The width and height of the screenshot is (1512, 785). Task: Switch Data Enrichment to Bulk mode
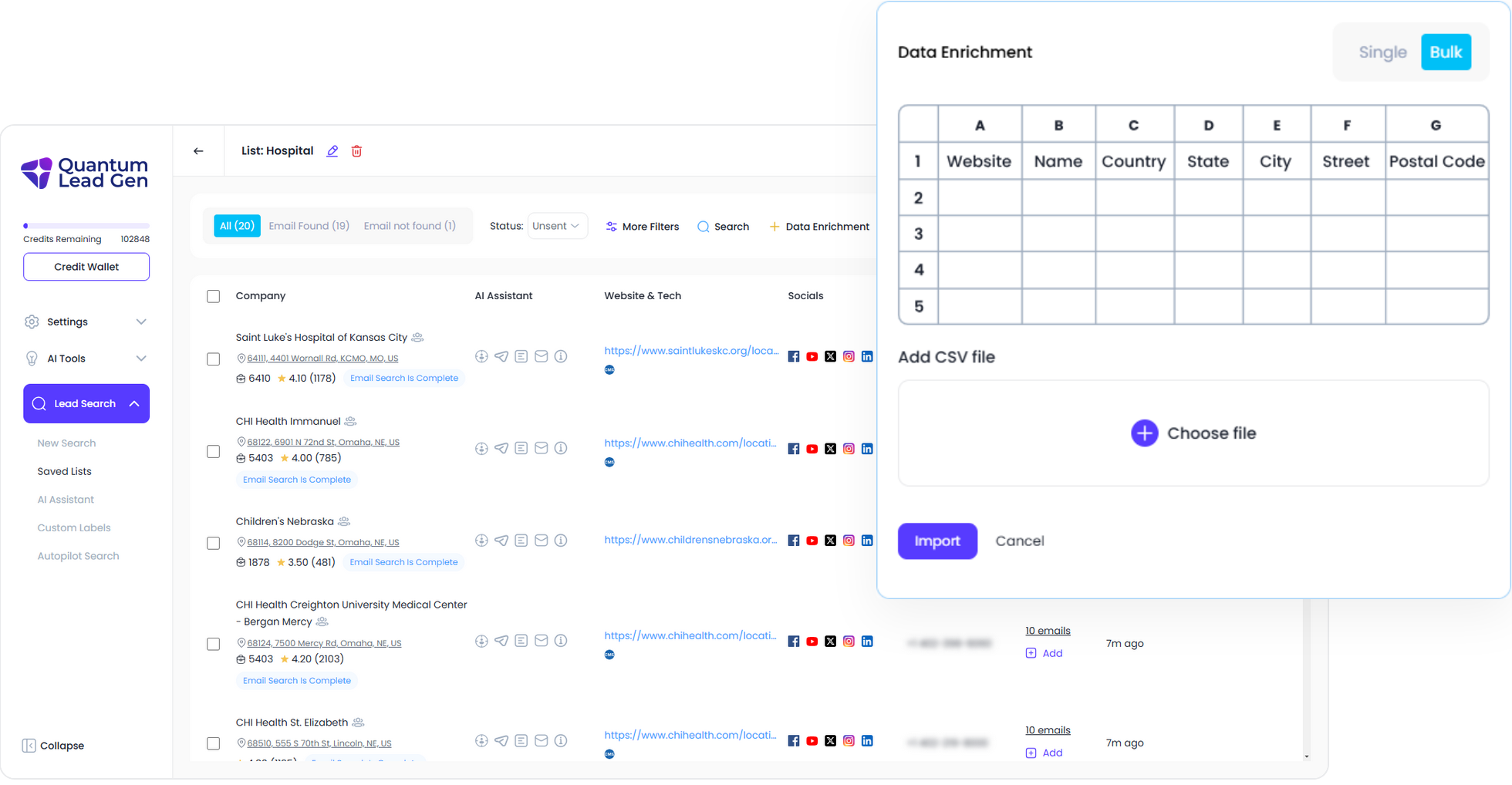coord(1446,52)
